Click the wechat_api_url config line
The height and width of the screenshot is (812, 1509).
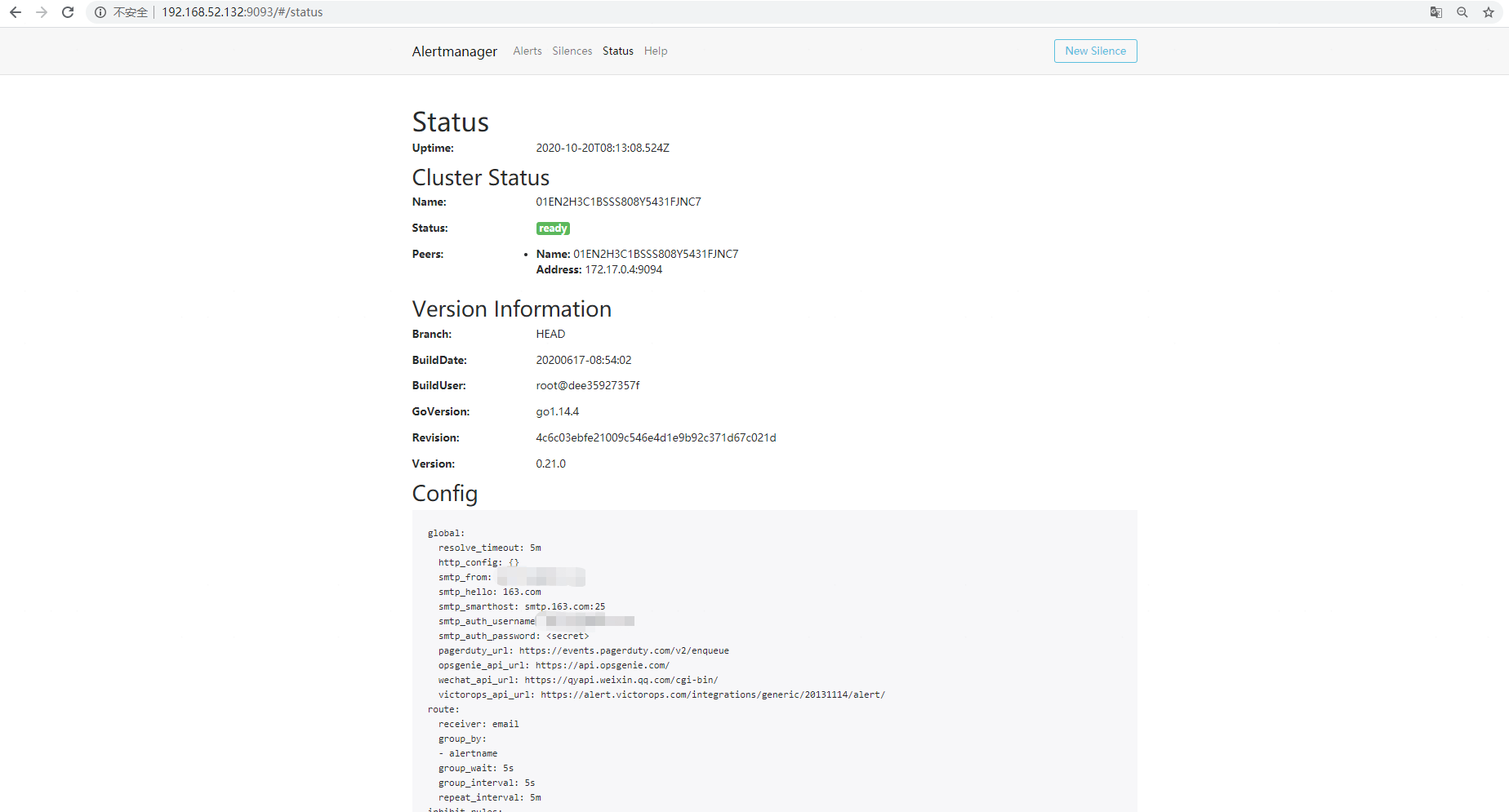pos(578,680)
